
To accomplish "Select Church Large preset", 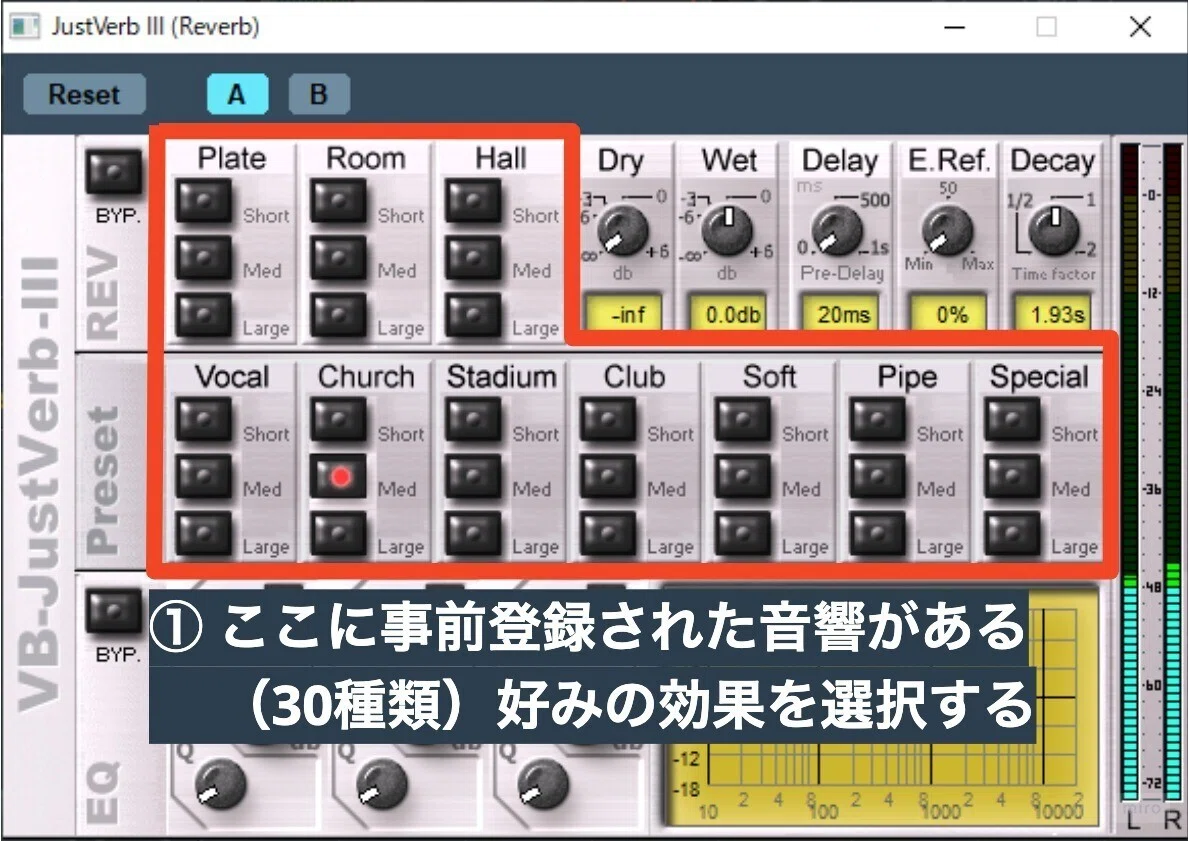I will coord(338,533).
